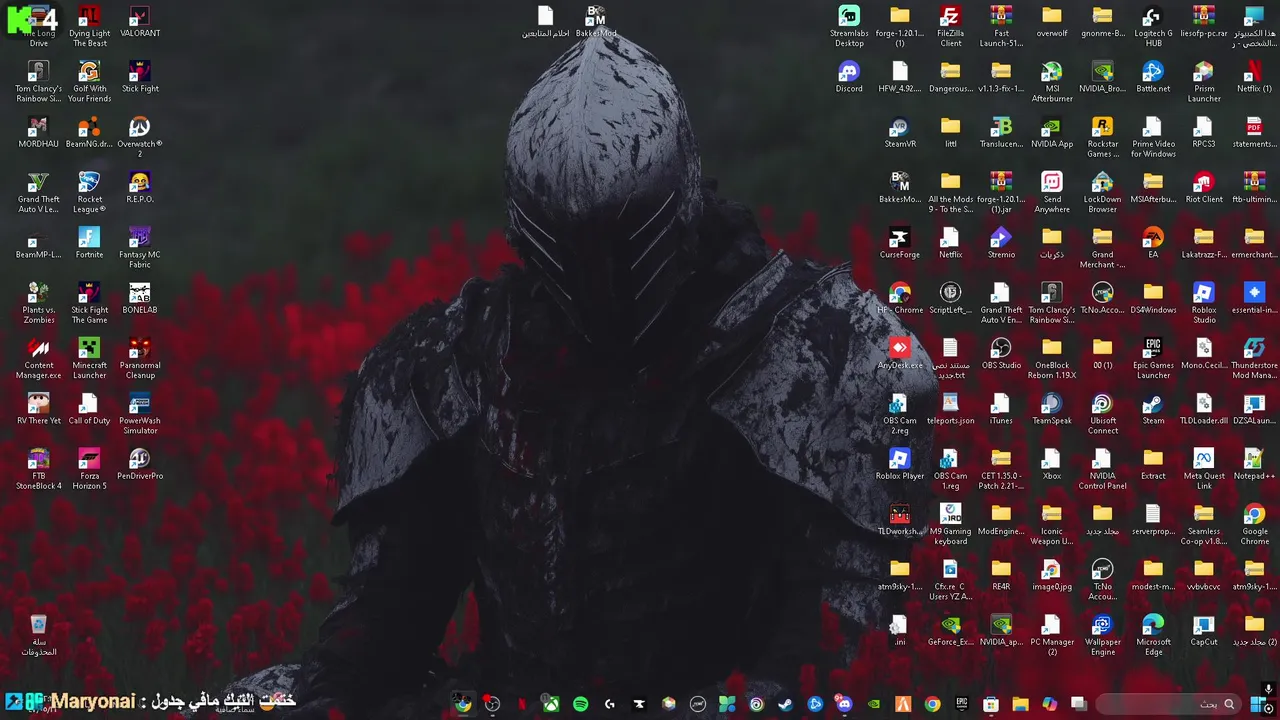
Task: Open Spotify from the taskbar
Action: (580, 704)
